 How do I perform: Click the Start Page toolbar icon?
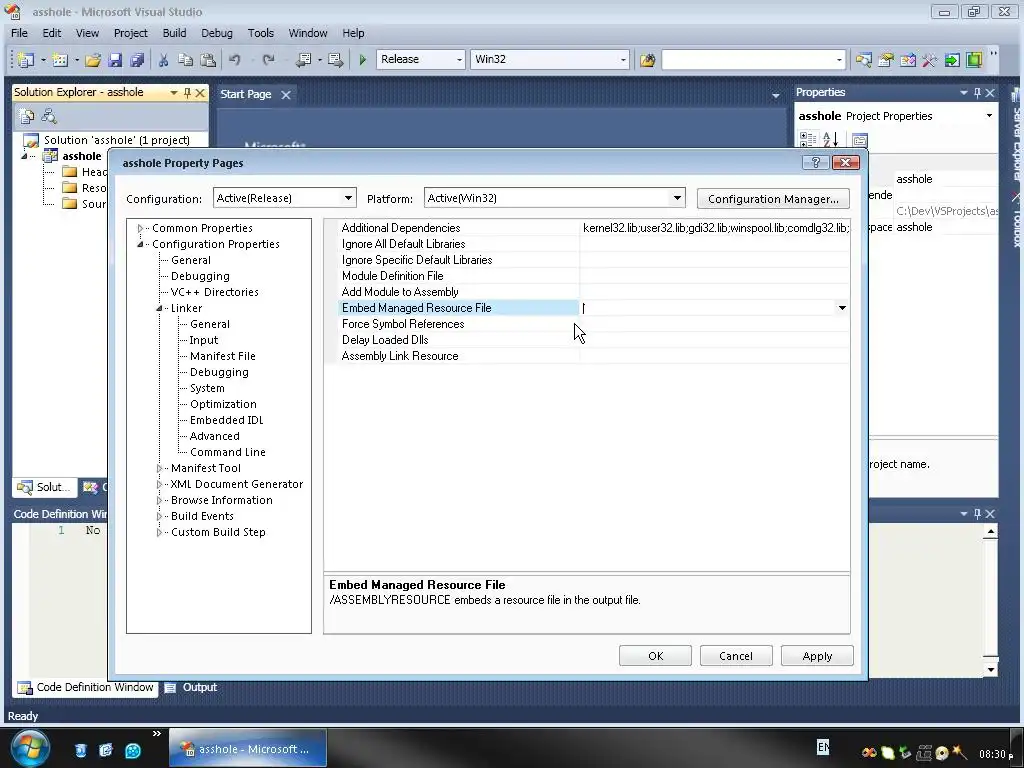952,60
